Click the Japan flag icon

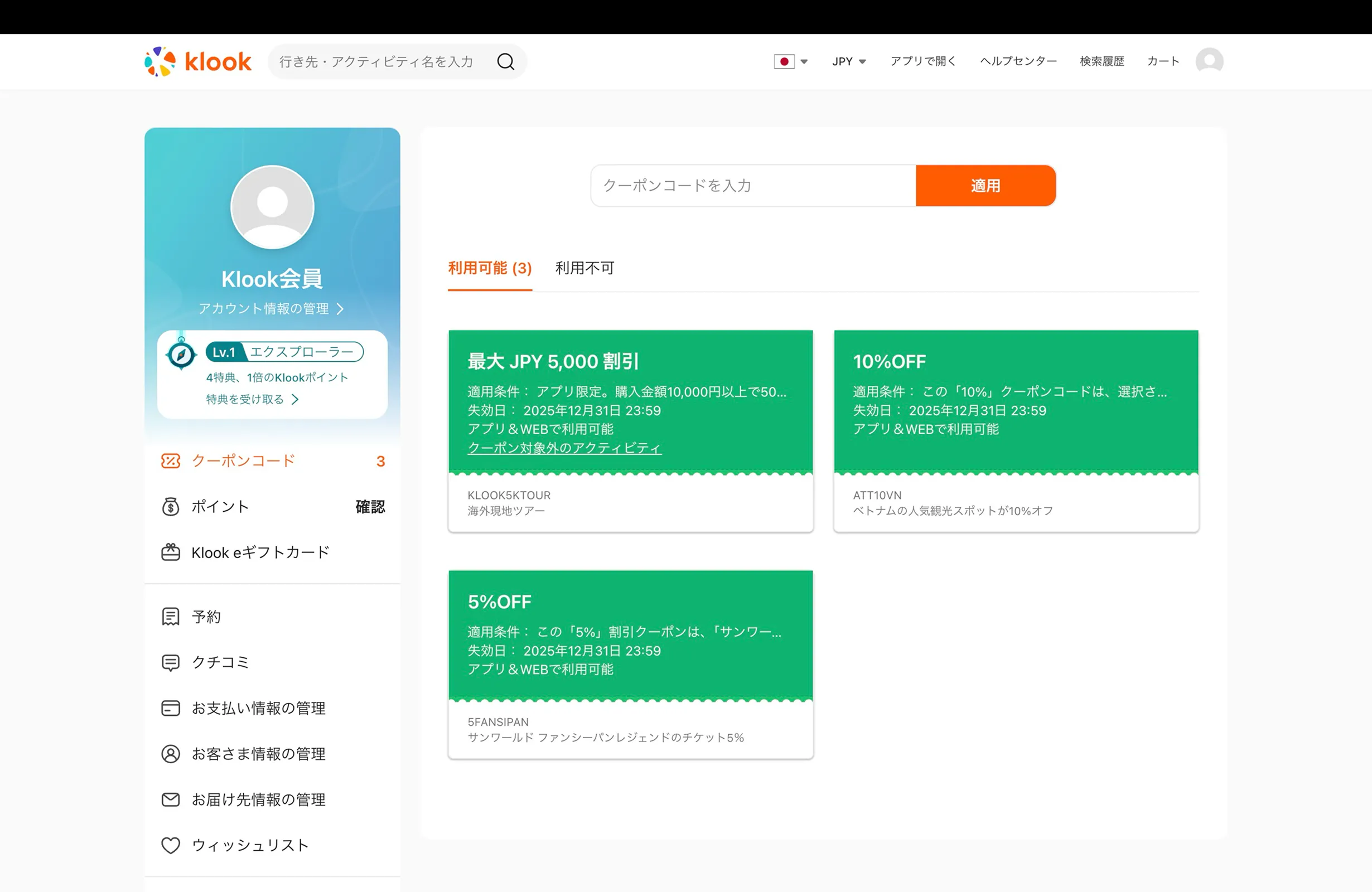click(x=784, y=61)
